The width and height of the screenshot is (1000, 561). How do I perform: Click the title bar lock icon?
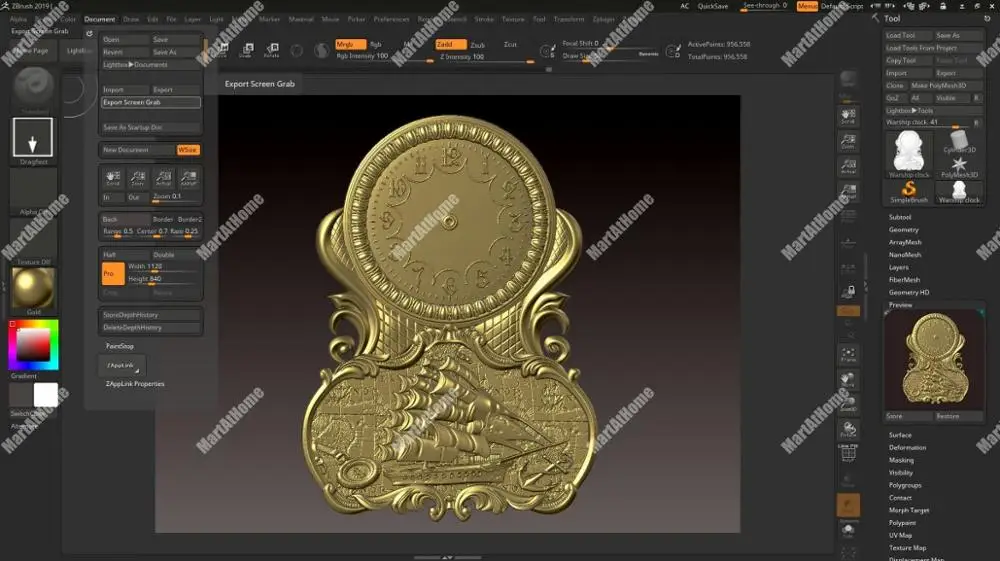[x=943, y=6]
